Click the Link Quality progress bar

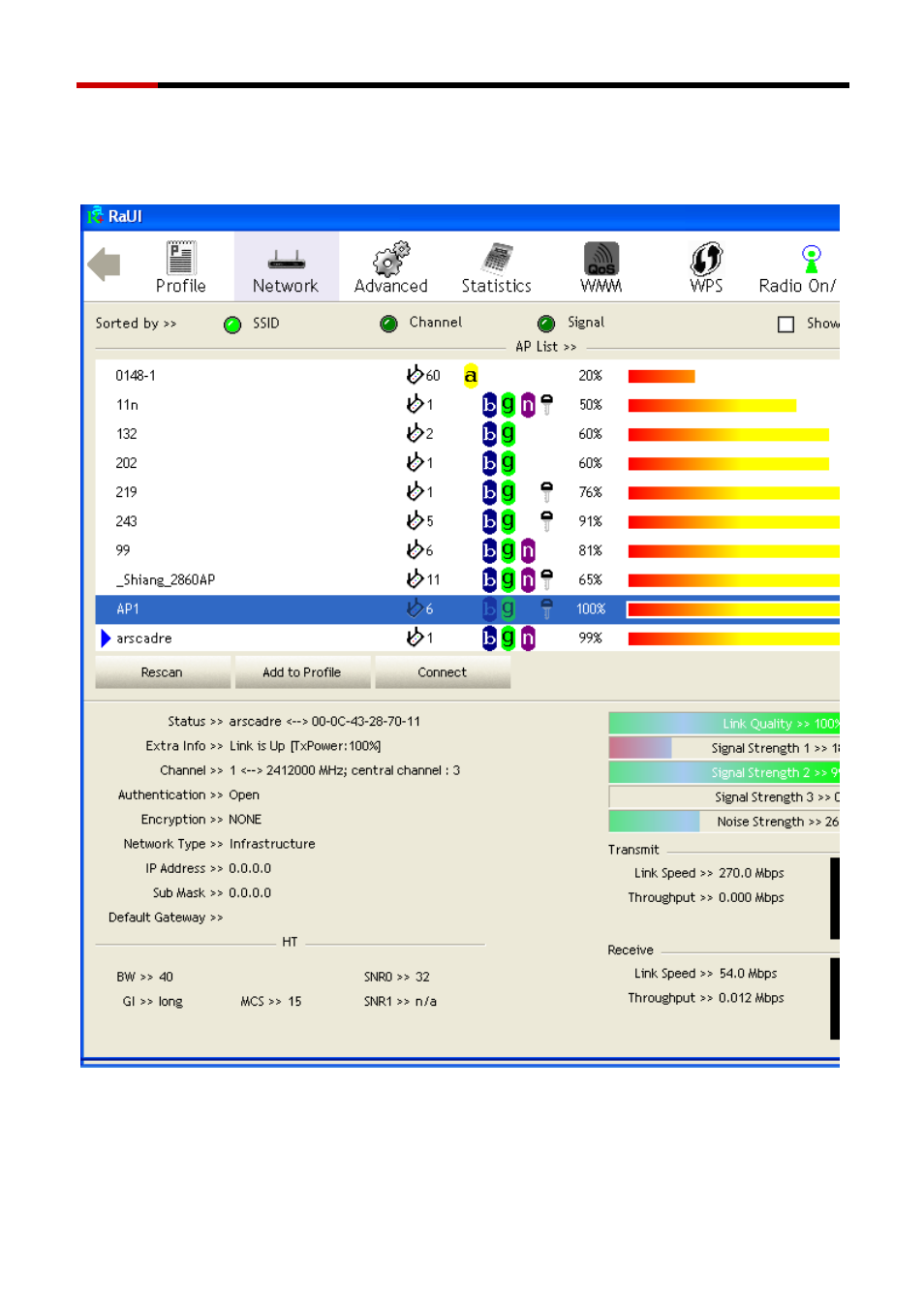[724, 723]
